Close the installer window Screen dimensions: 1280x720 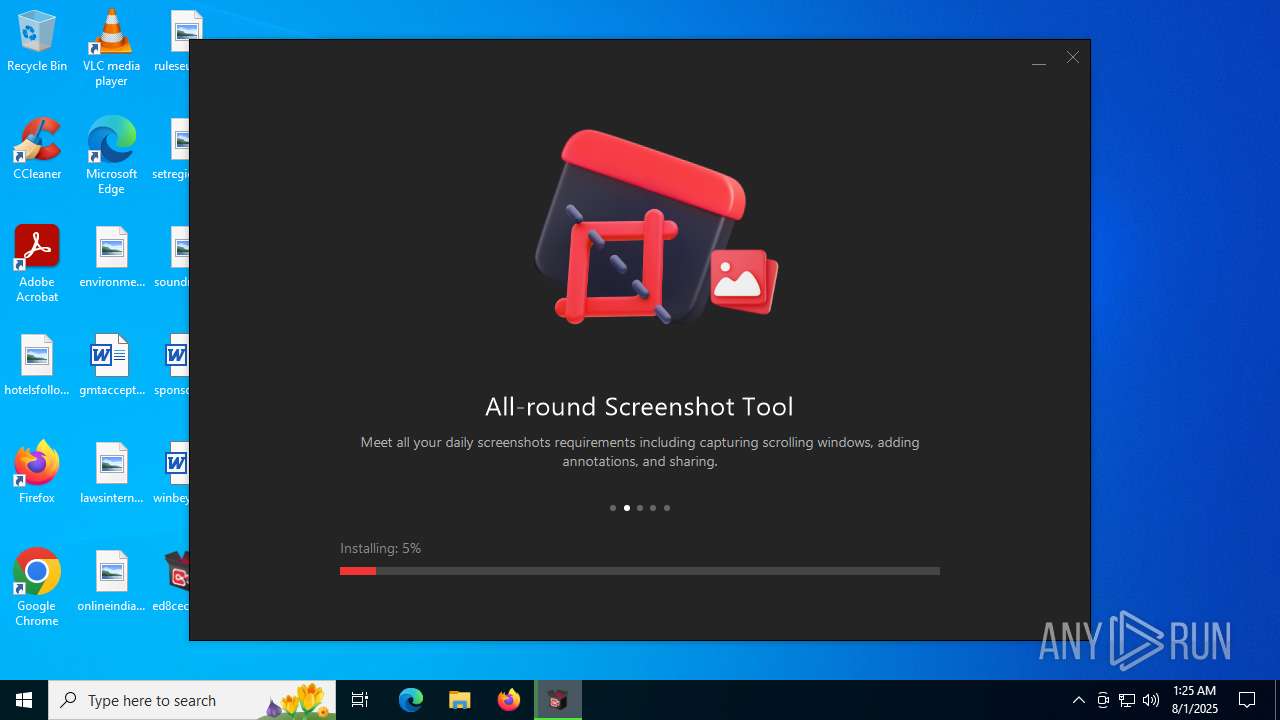tap(1073, 58)
